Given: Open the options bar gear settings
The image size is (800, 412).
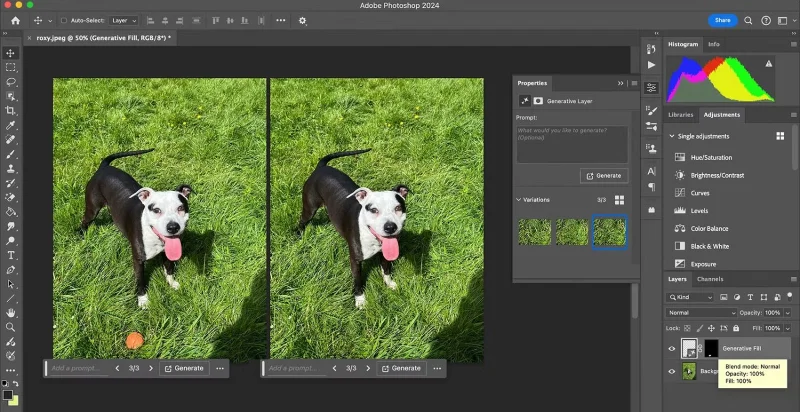Looking at the screenshot, I should (x=303, y=20).
